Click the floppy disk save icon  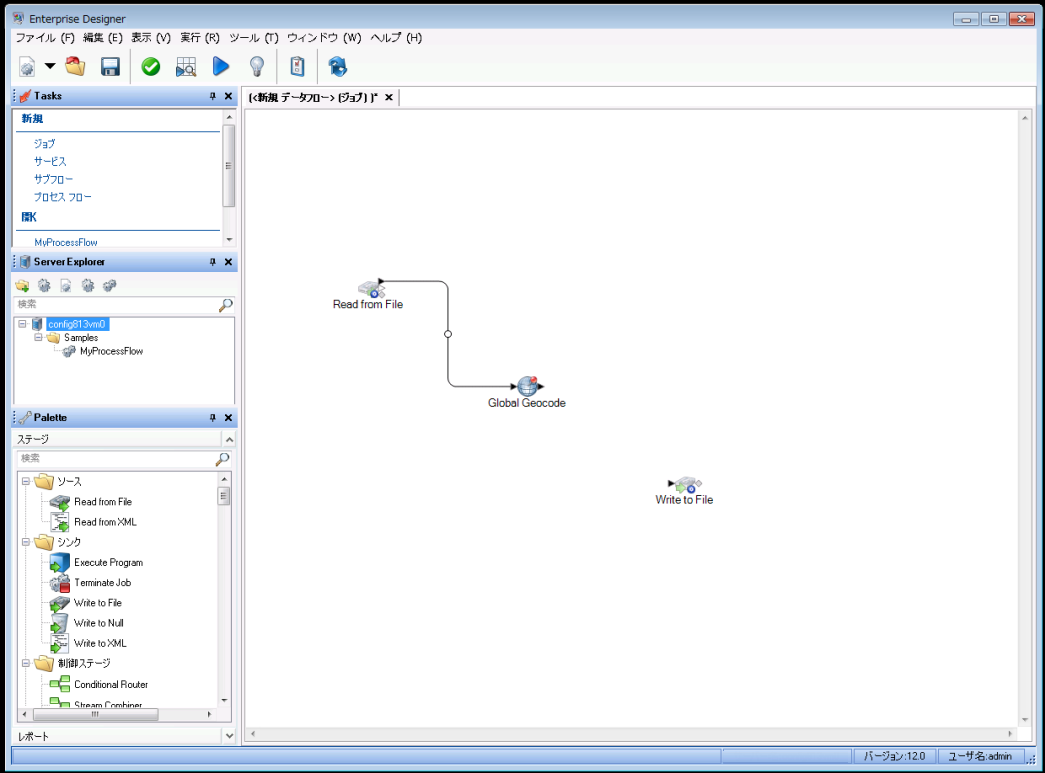click(x=110, y=67)
